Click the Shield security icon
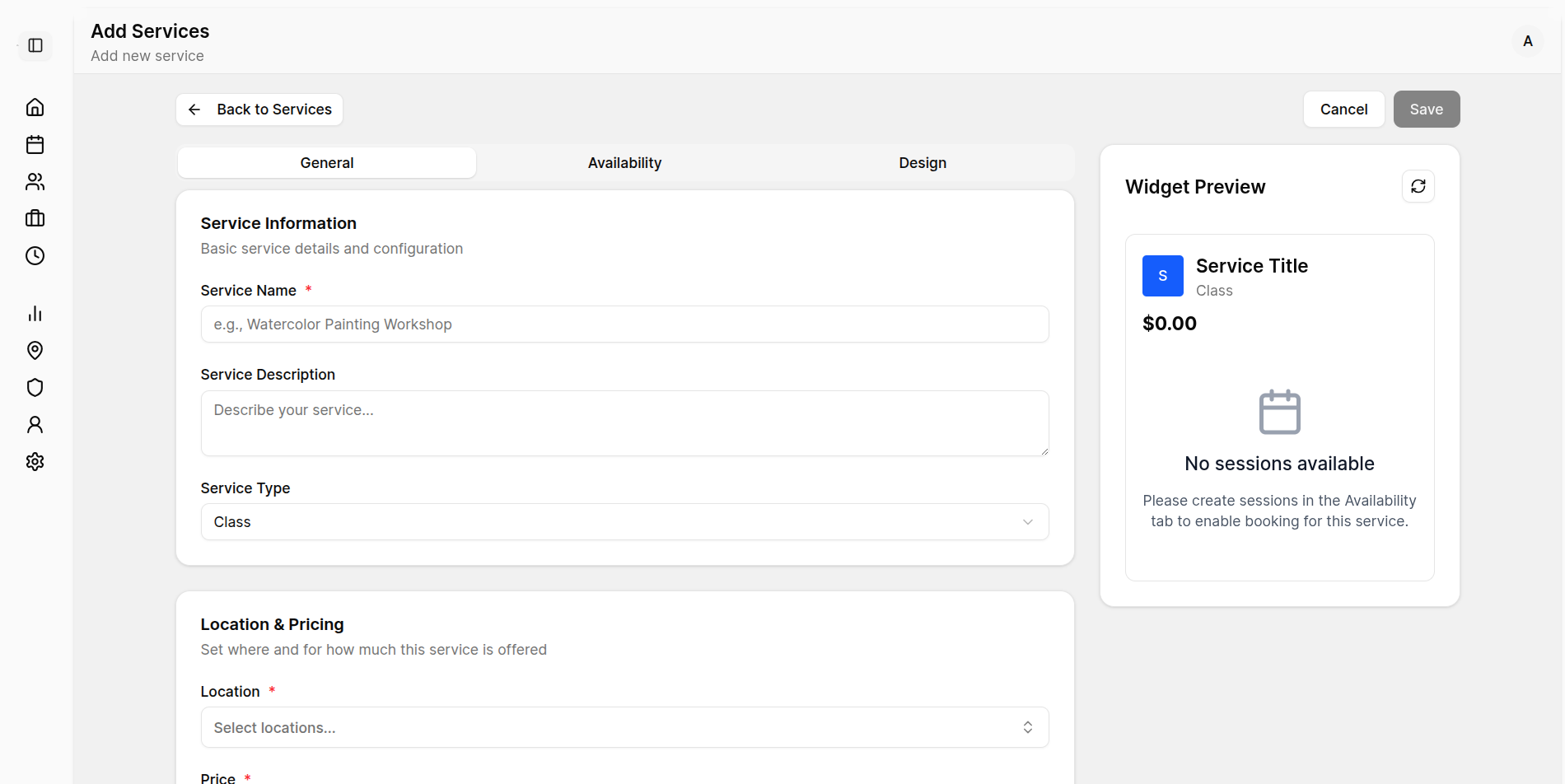This screenshot has height=784, width=1565. click(35, 387)
